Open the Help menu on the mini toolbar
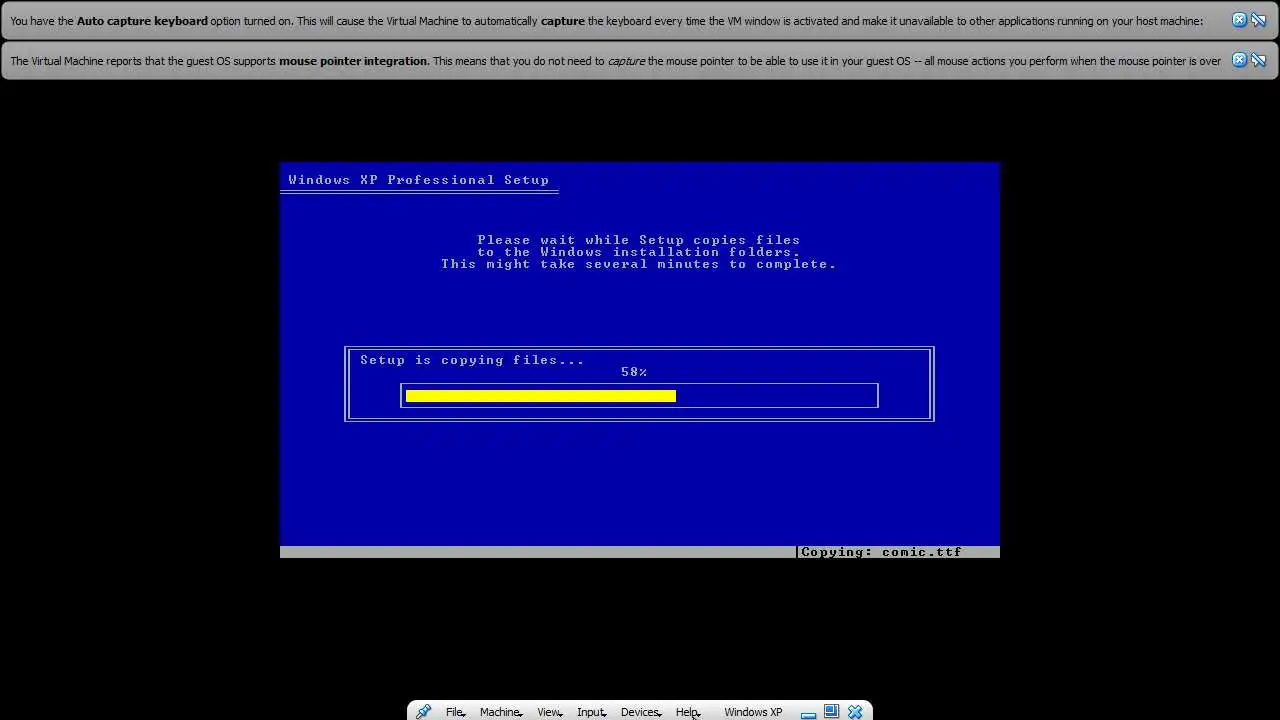The width and height of the screenshot is (1280, 720). [x=687, y=712]
